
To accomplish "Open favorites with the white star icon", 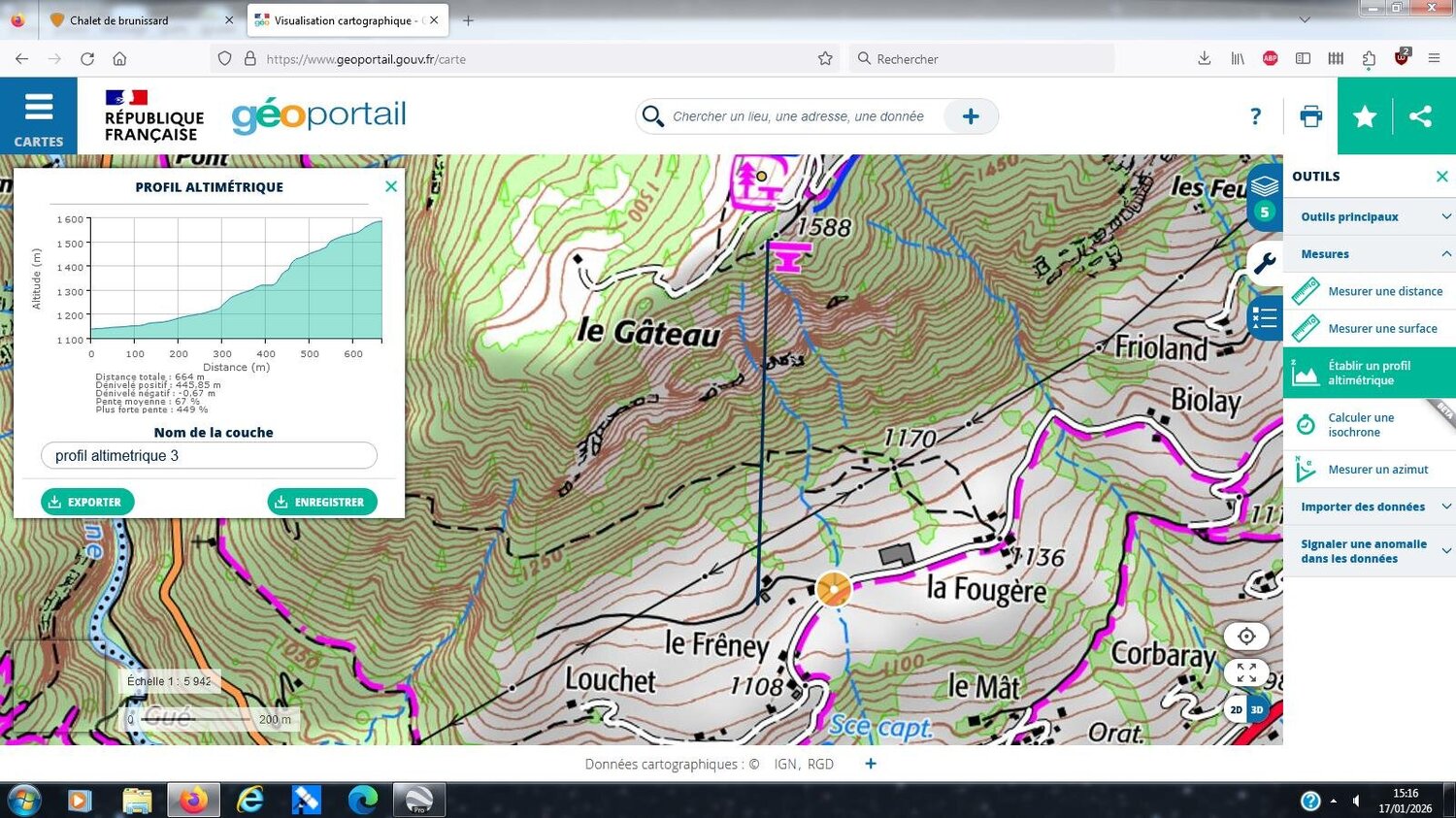I will (1365, 116).
